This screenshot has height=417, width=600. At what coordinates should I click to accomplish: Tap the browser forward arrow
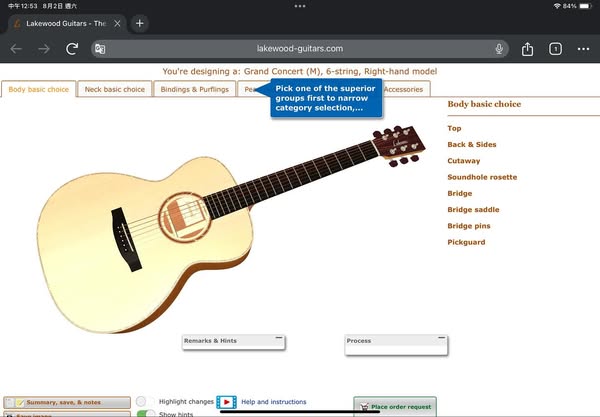tap(44, 48)
